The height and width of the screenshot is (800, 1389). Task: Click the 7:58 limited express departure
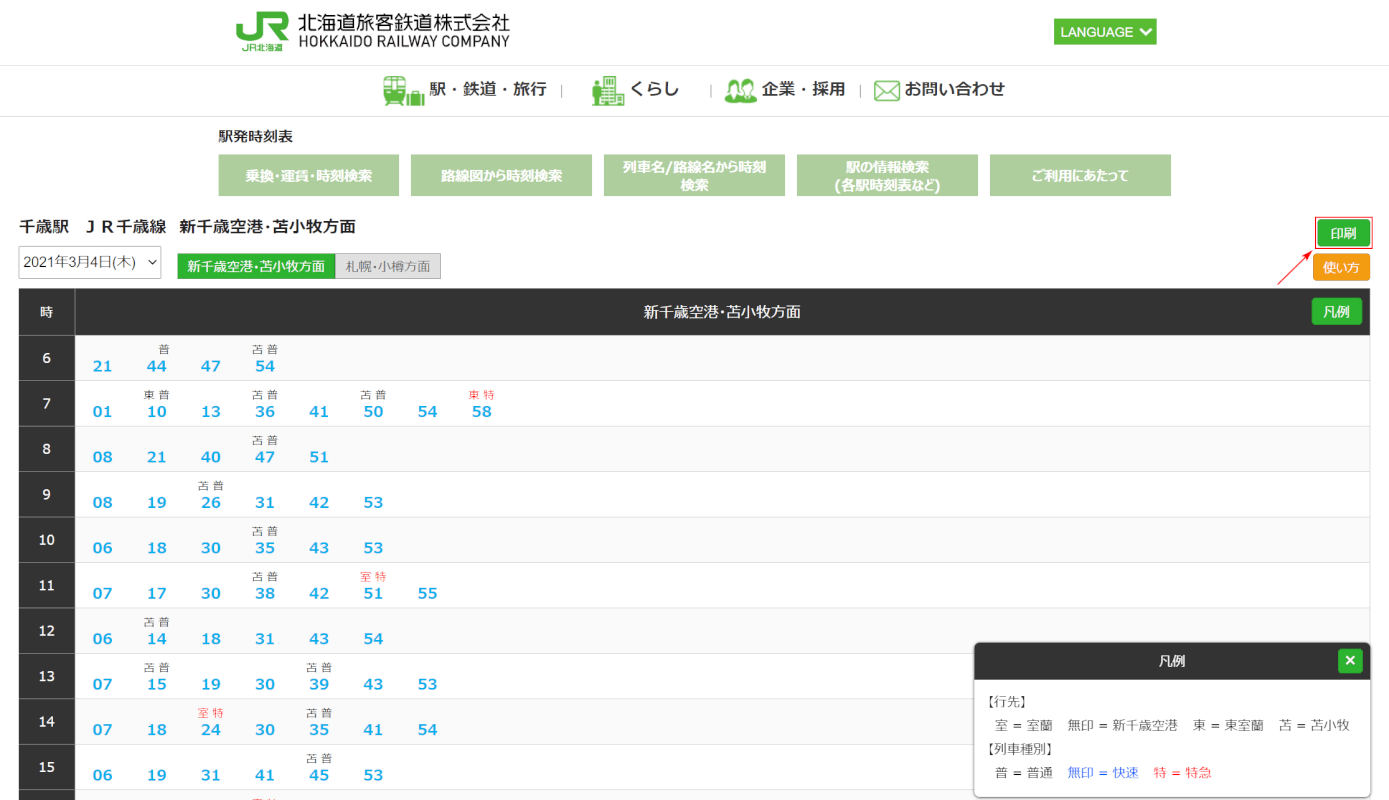[x=482, y=411]
